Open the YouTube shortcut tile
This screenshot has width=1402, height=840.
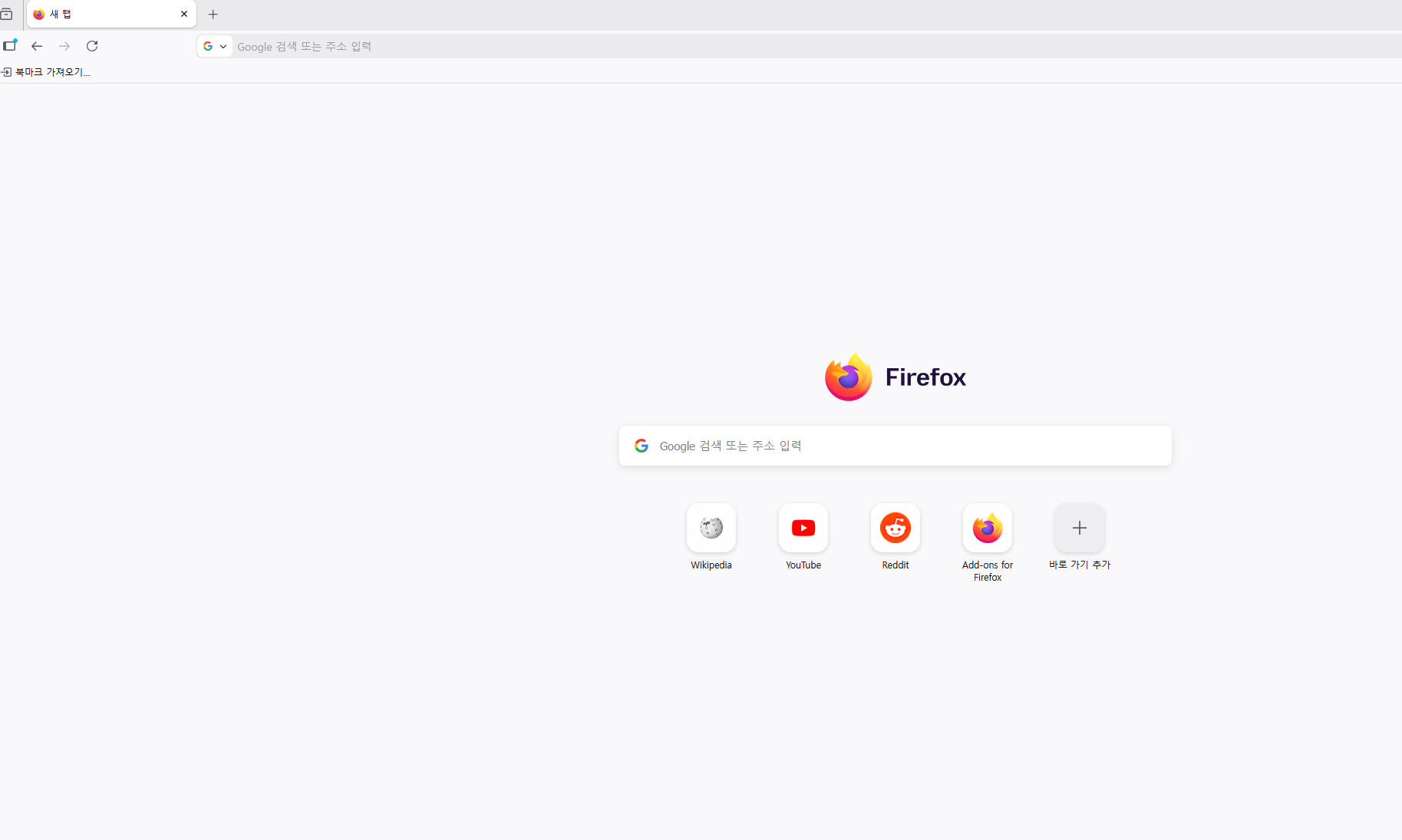coord(803,528)
